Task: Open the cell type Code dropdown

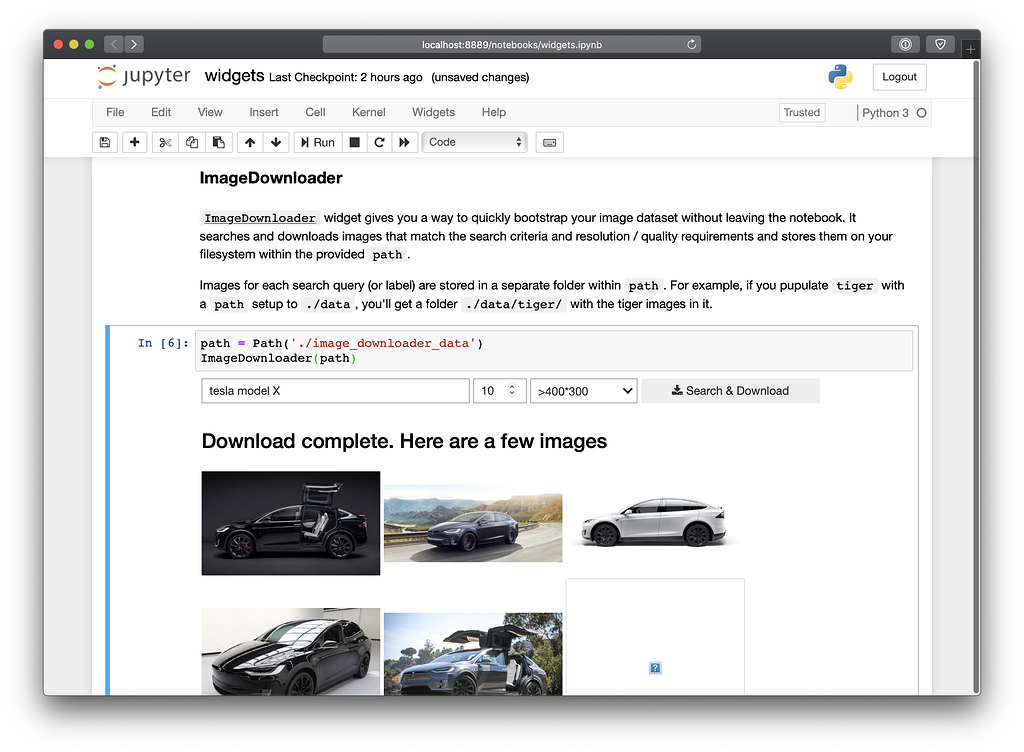Action: click(x=474, y=142)
